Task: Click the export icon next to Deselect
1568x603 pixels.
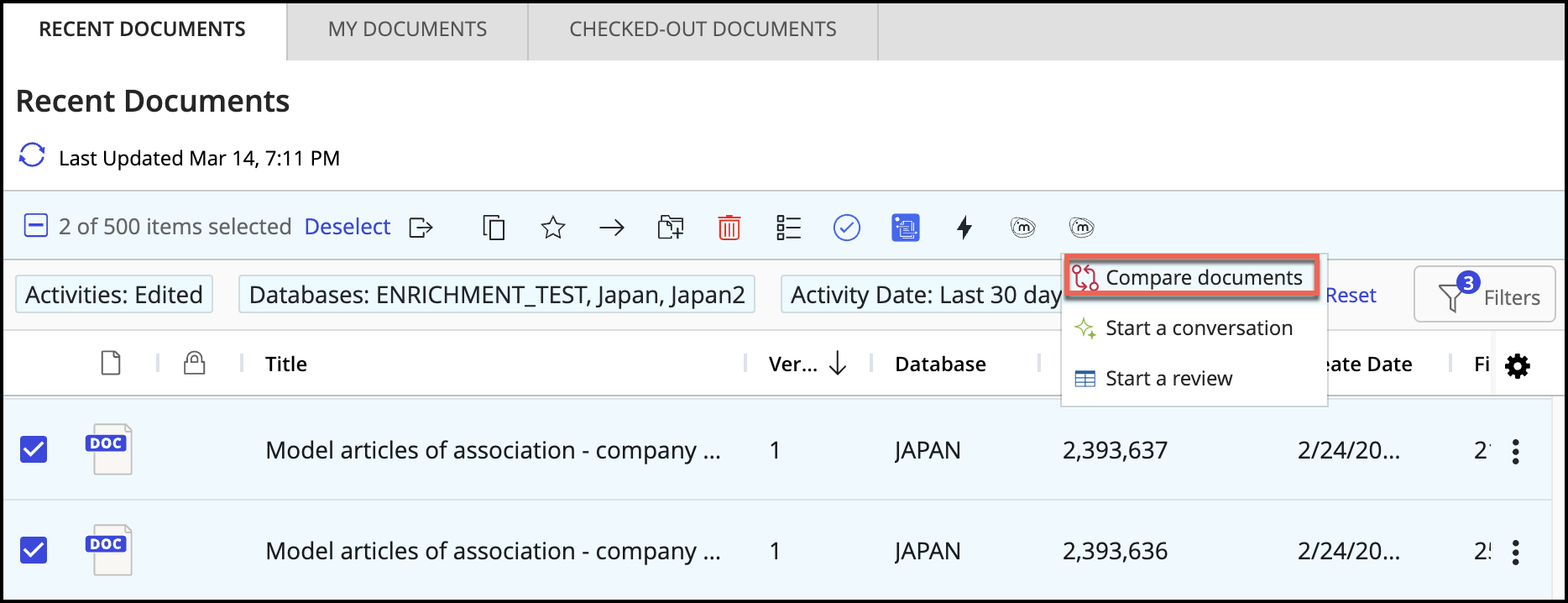Action: [x=421, y=228]
